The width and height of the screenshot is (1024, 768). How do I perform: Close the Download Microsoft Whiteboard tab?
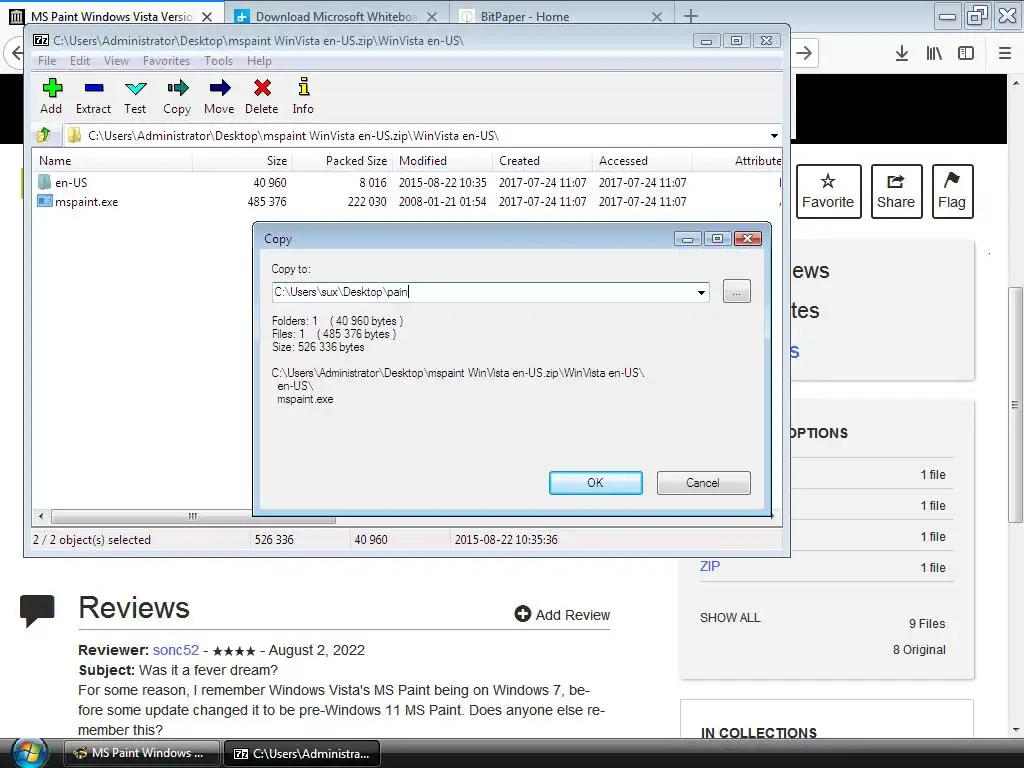[x=432, y=17]
